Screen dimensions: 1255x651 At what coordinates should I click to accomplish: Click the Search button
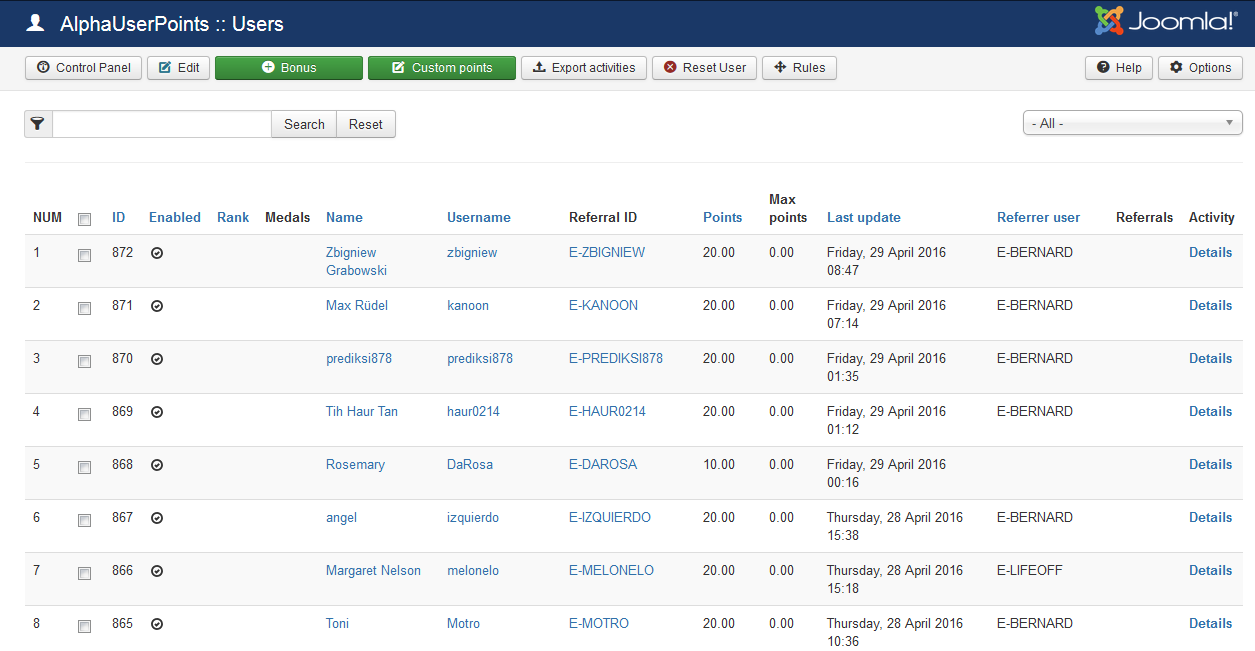(304, 124)
